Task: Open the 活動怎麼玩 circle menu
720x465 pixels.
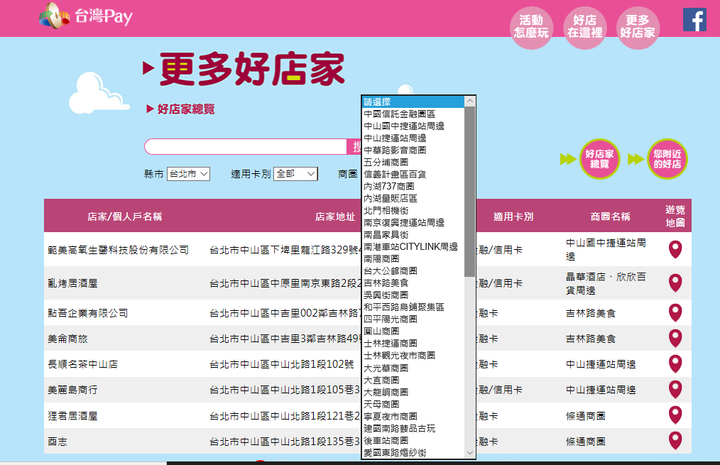Action: coord(531,28)
